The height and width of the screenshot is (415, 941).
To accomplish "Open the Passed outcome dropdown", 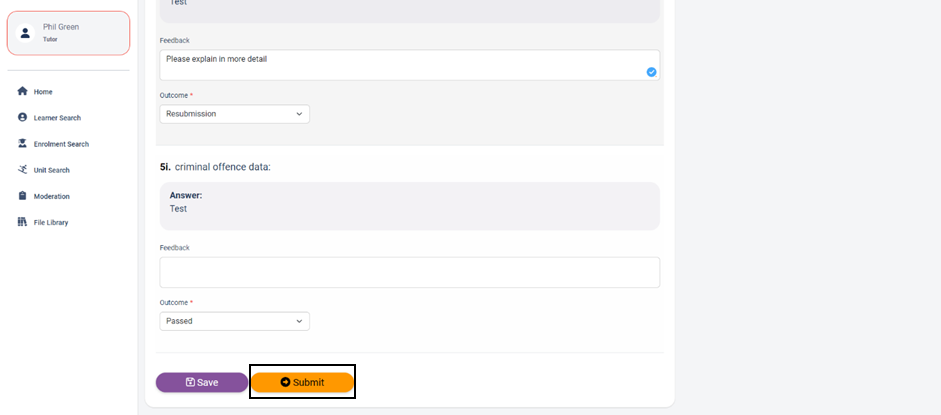I will pos(235,321).
